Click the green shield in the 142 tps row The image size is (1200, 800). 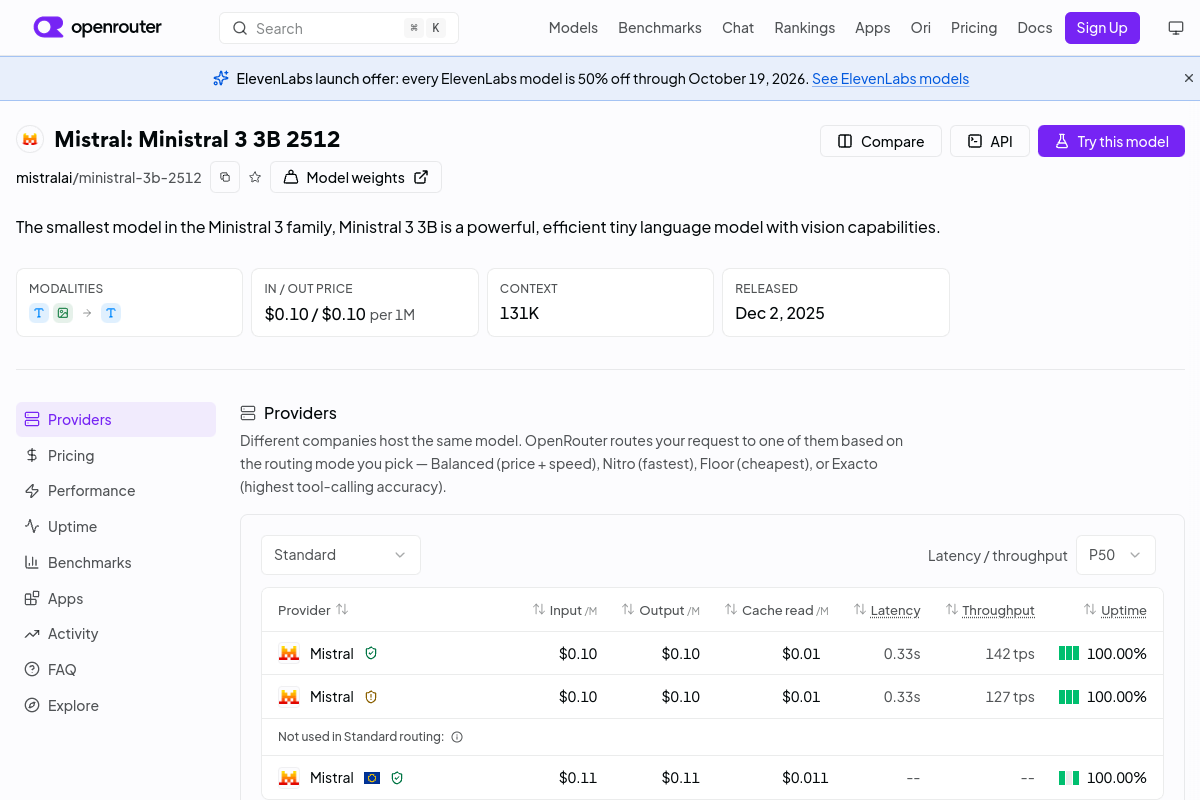pyautogui.click(x=371, y=653)
